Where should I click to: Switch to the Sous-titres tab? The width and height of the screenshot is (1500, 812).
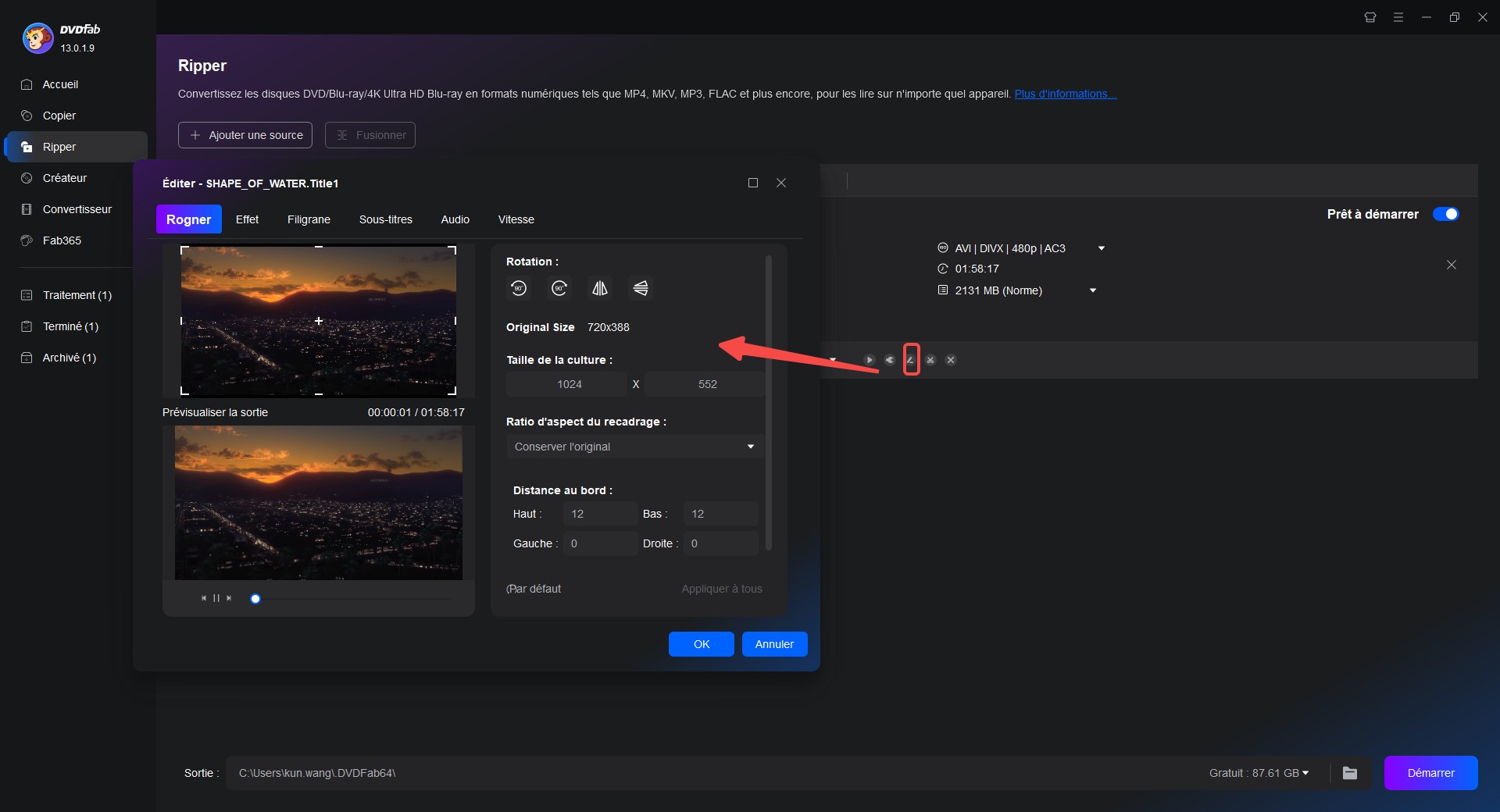pyautogui.click(x=386, y=219)
